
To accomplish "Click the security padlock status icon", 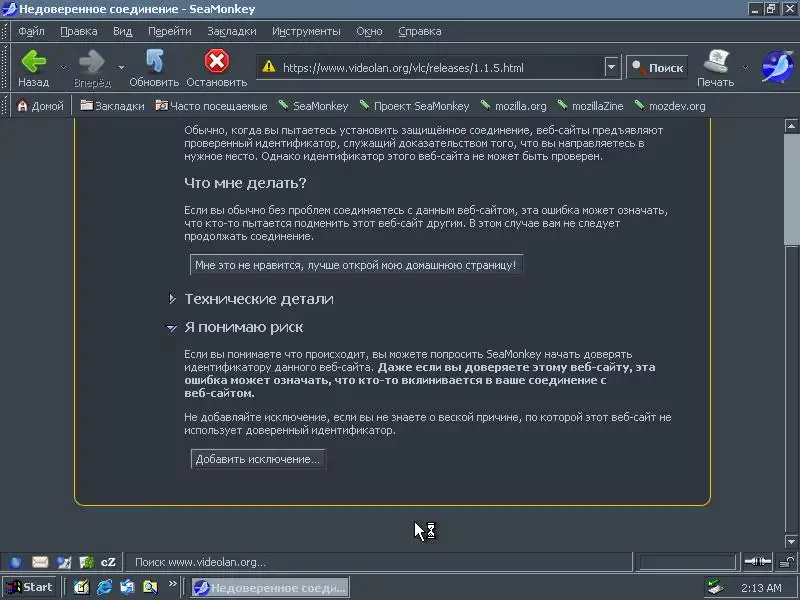I will 787,562.
